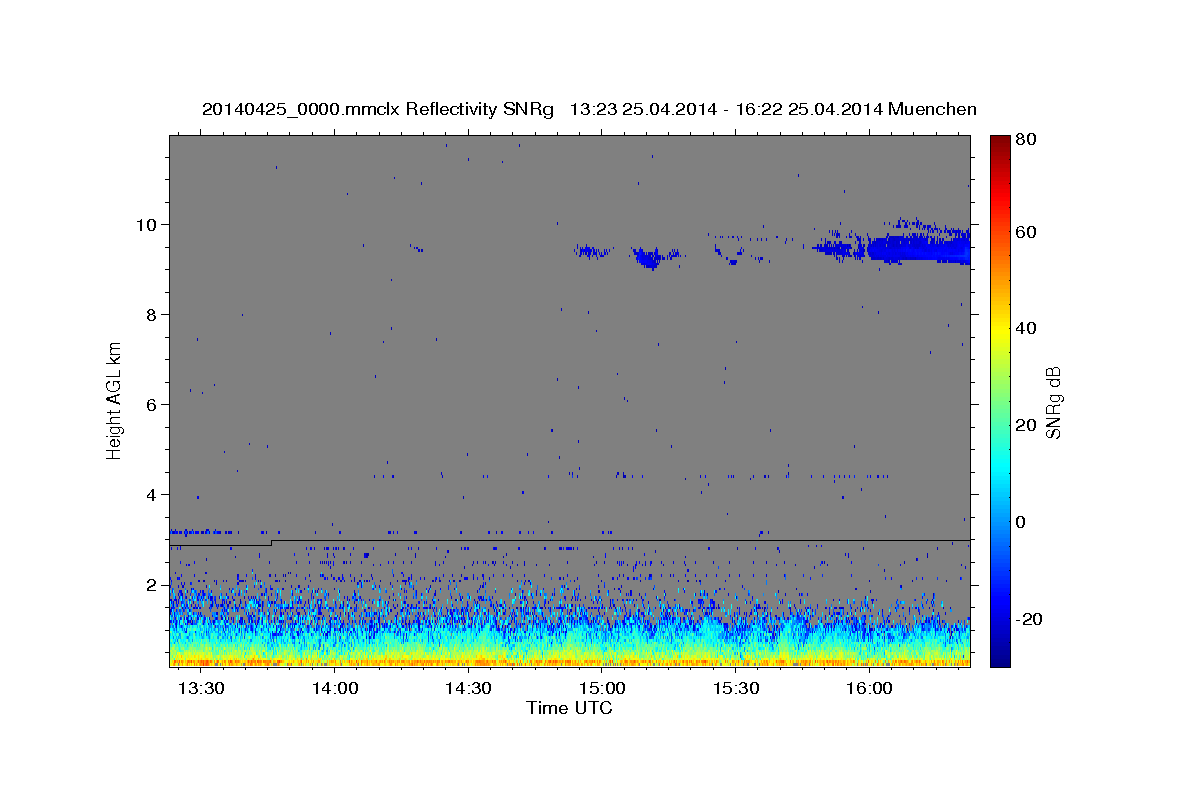Click the '14:30' time axis label
Image resolution: width=1200 pixels, height=800 pixels.
tap(469, 689)
